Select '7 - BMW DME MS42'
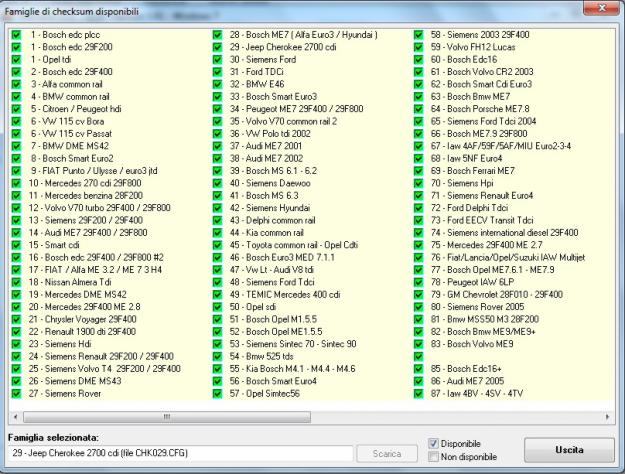 click(69, 146)
